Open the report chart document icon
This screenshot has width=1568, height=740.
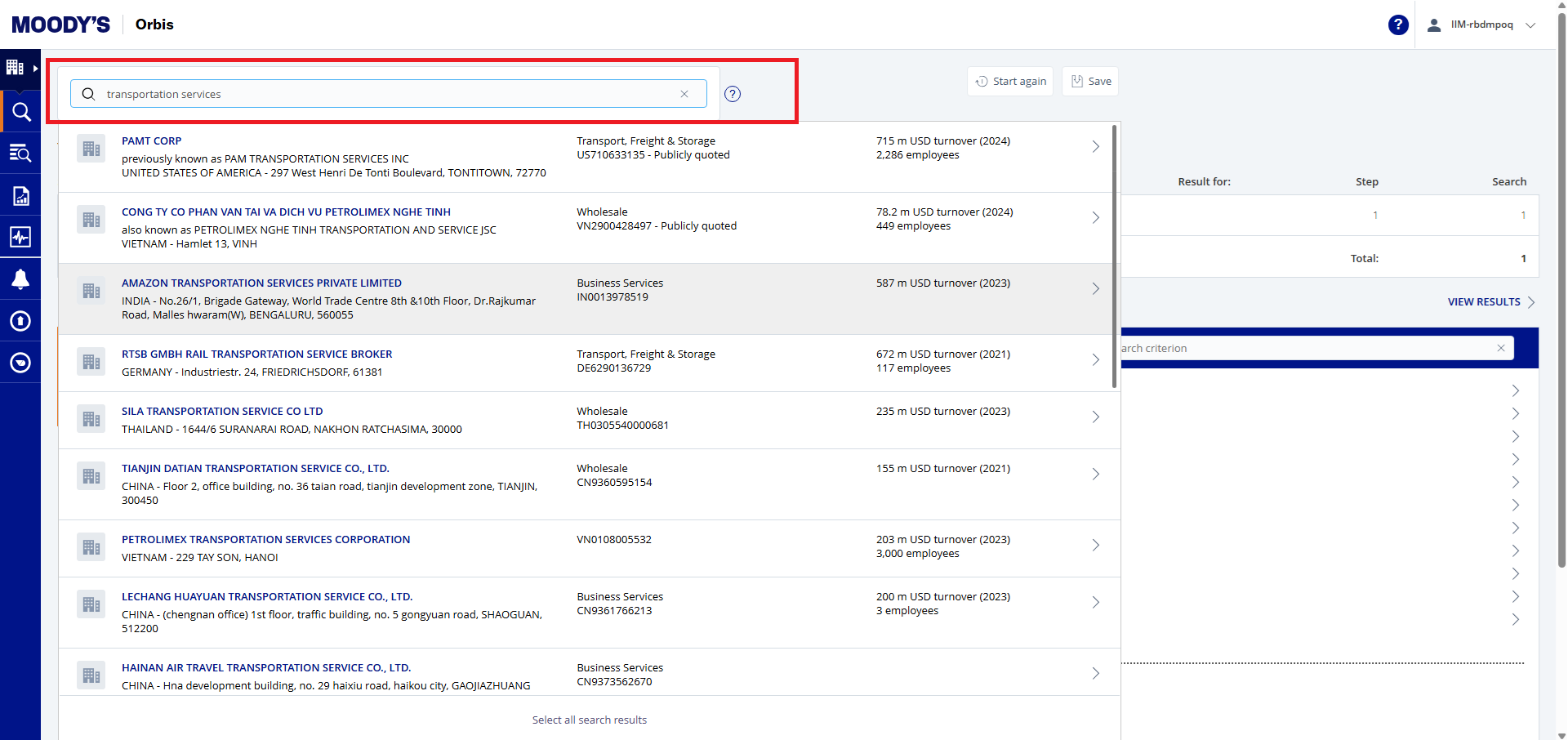20,195
